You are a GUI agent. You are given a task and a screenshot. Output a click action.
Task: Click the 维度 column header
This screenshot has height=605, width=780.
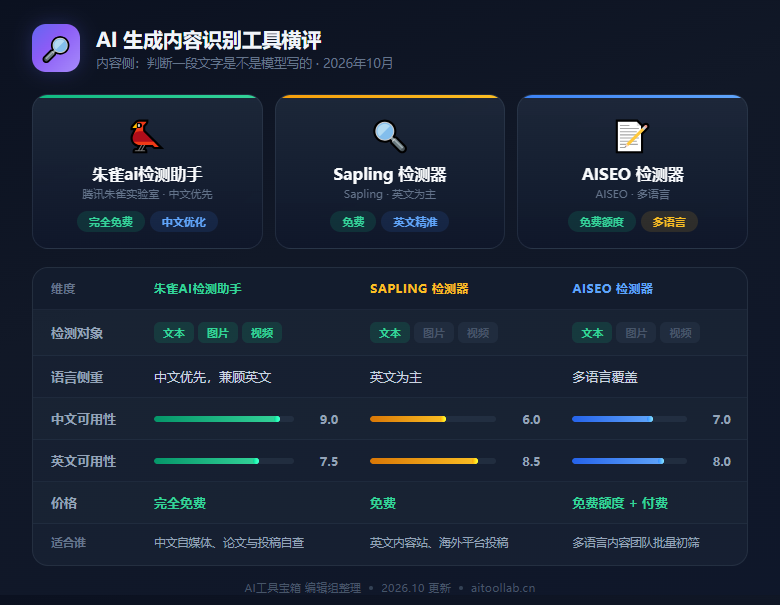point(63,289)
